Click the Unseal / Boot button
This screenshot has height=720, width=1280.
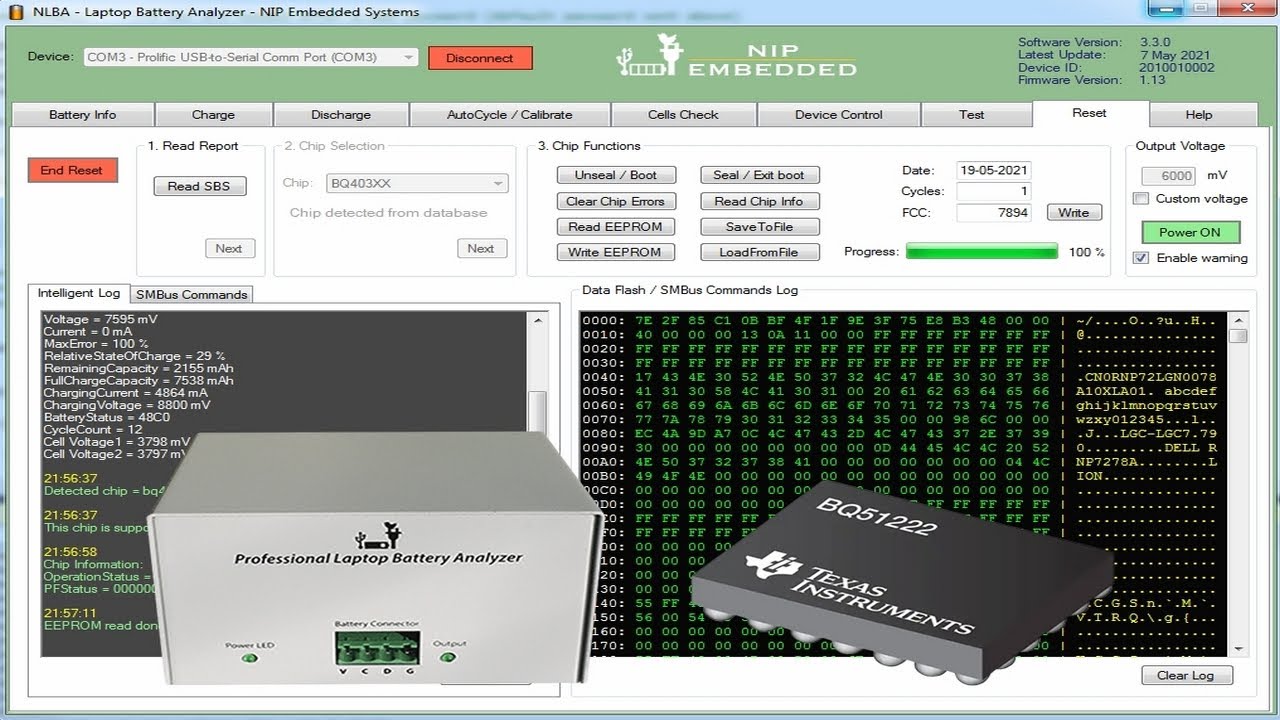click(x=616, y=175)
